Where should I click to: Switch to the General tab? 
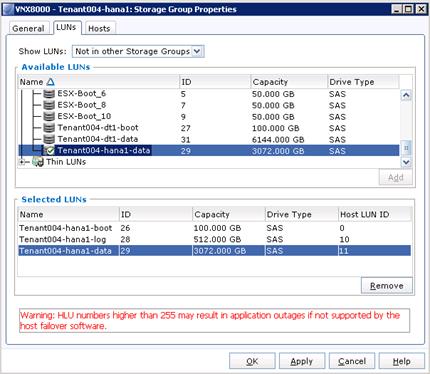28,28
